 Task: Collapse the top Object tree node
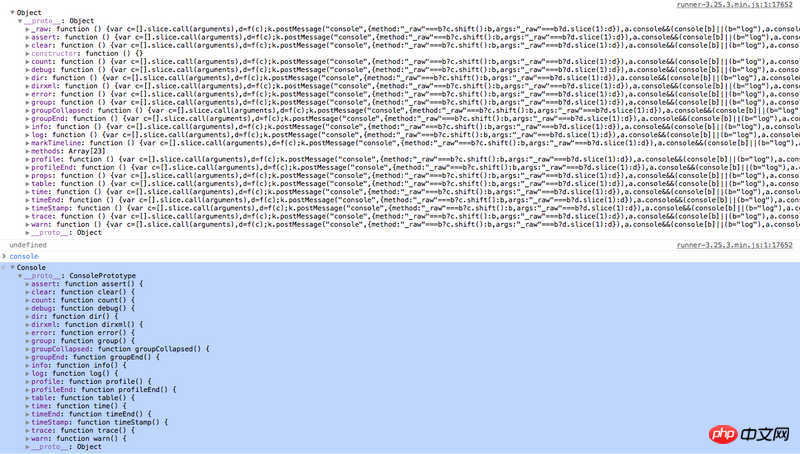pos(12,12)
